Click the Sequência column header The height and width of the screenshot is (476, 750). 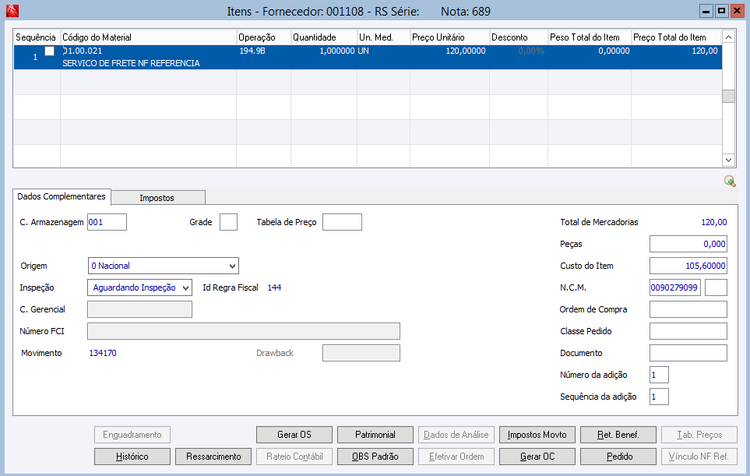pyautogui.click(x=36, y=37)
